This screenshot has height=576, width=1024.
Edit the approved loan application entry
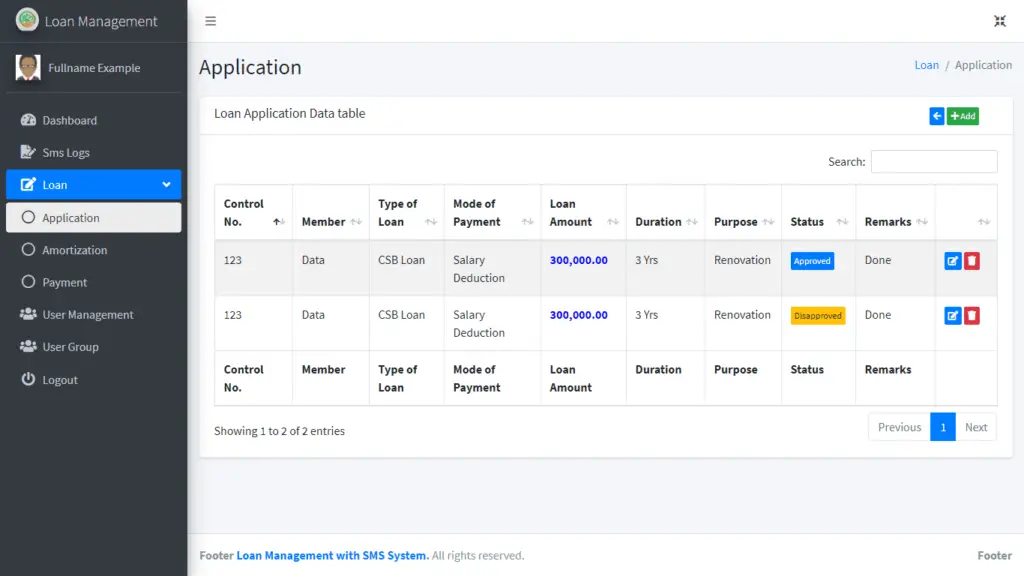click(x=953, y=260)
